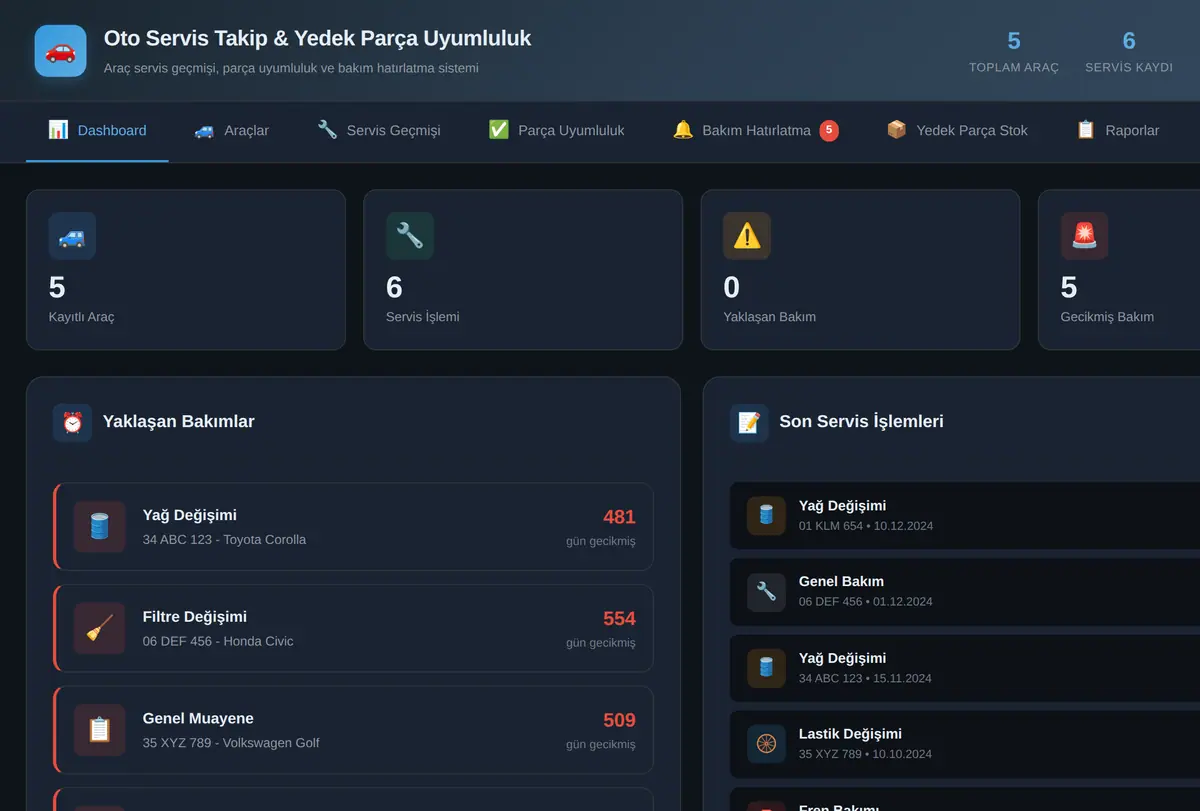
Task: Click the 554 gün gecikmiş value
Action: pyautogui.click(x=601, y=628)
